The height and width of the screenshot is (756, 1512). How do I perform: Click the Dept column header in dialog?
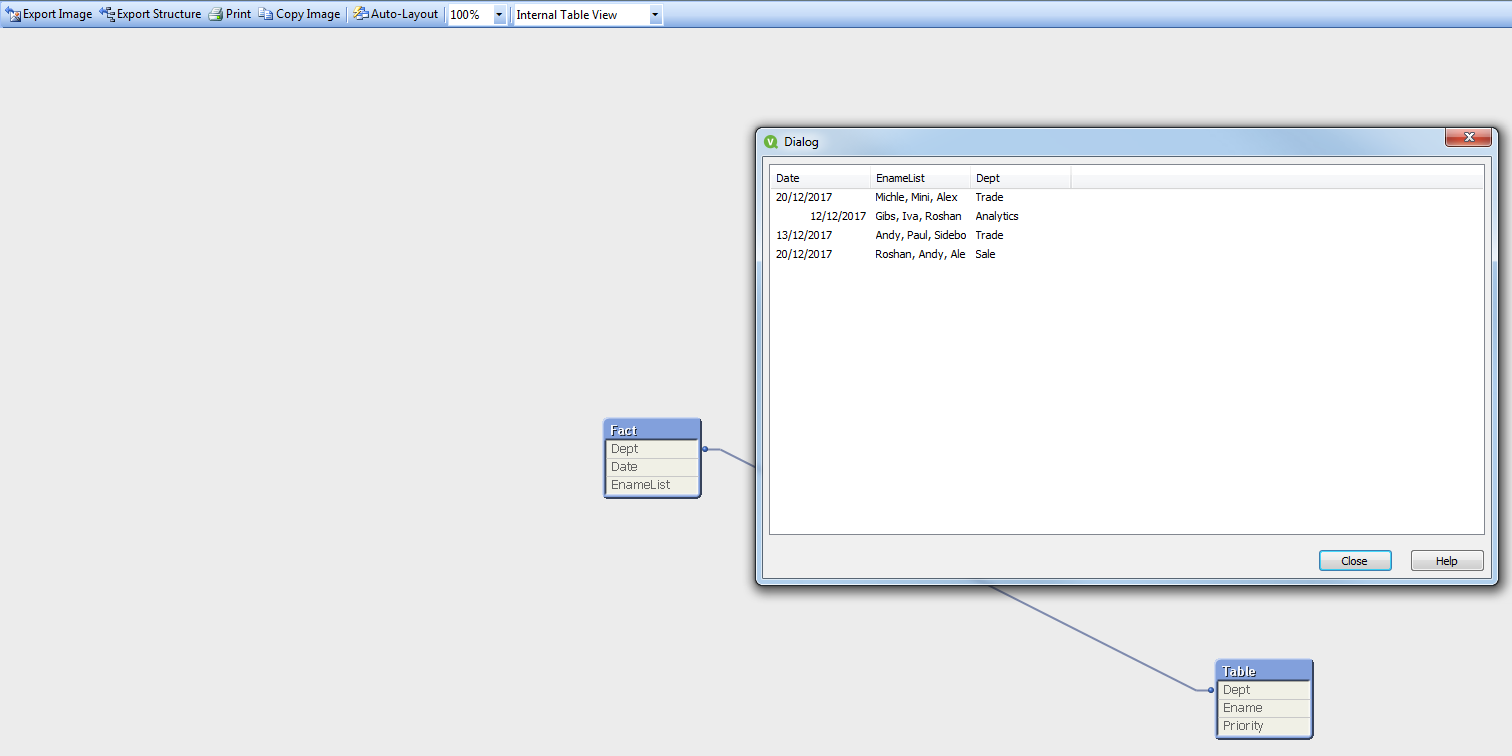coord(1021,178)
